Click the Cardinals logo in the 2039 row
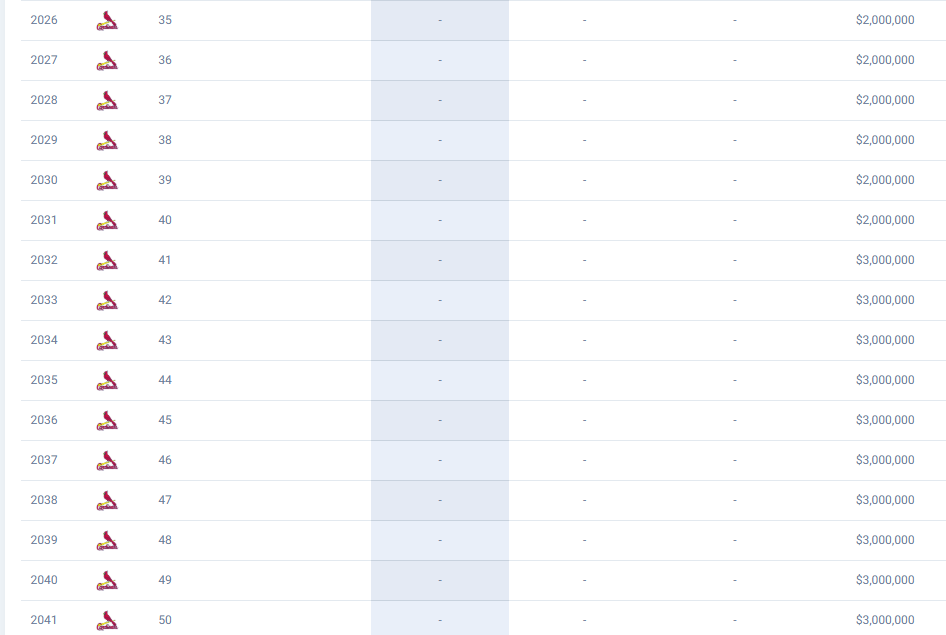The width and height of the screenshot is (946, 635). coord(107,540)
